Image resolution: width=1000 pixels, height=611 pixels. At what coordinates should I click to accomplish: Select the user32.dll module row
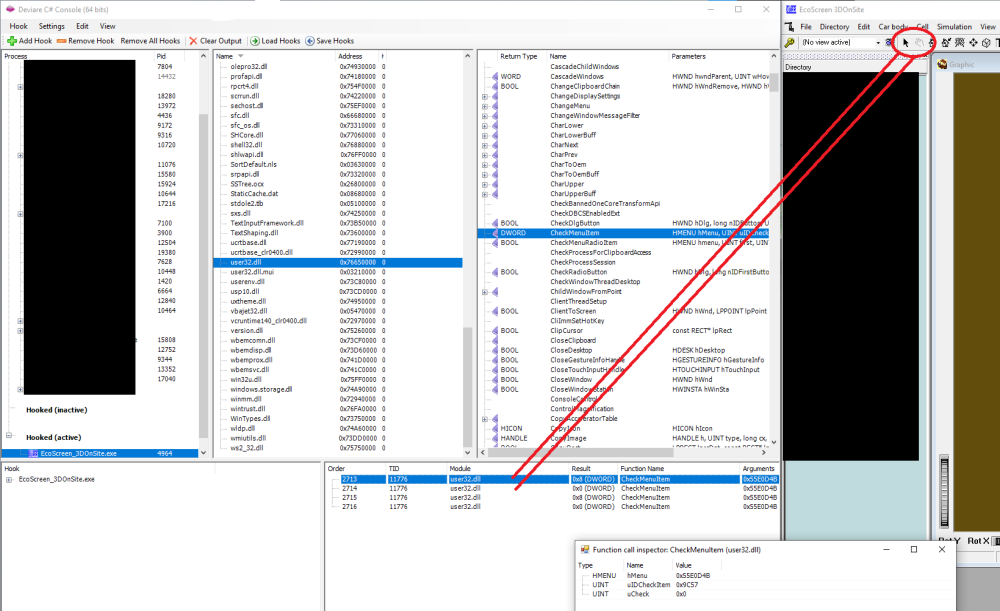point(338,262)
